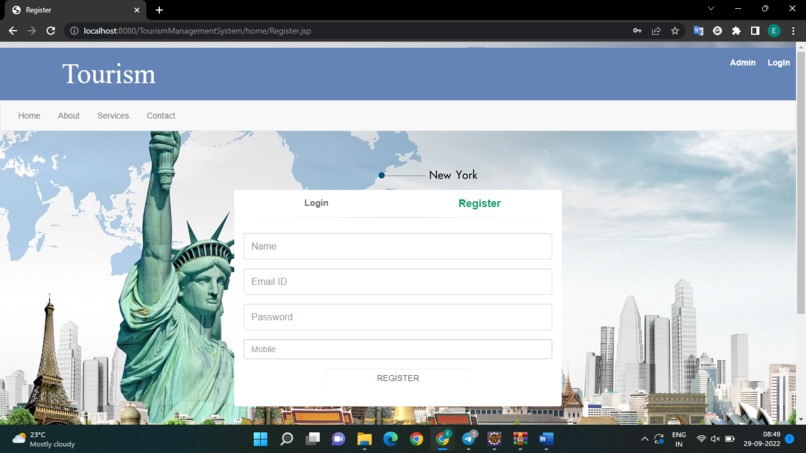Viewport: 806px width, 453px height.
Task: Open Chrome three-dot menu
Action: click(x=793, y=31)
